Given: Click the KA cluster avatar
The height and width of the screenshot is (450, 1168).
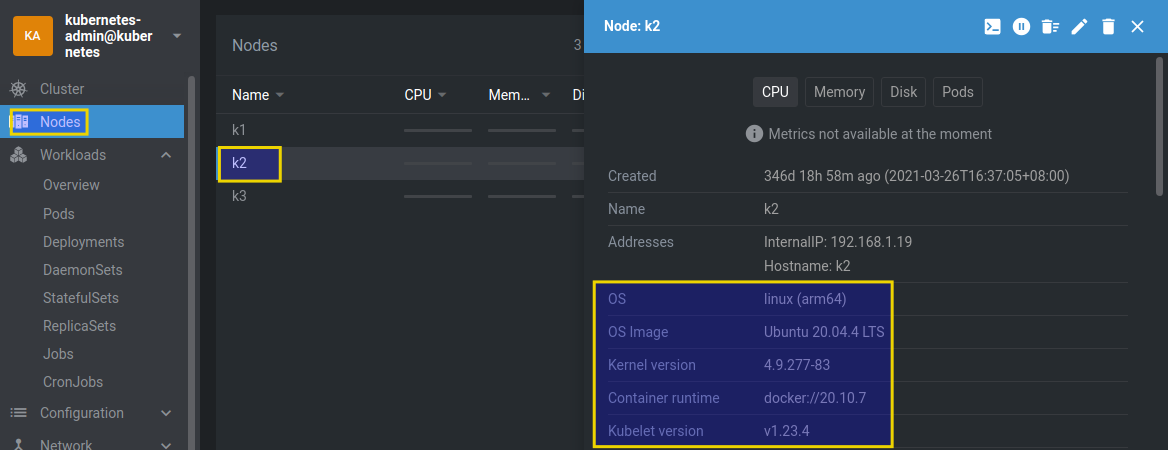Looking at the screenshot, I should (33, 36).
